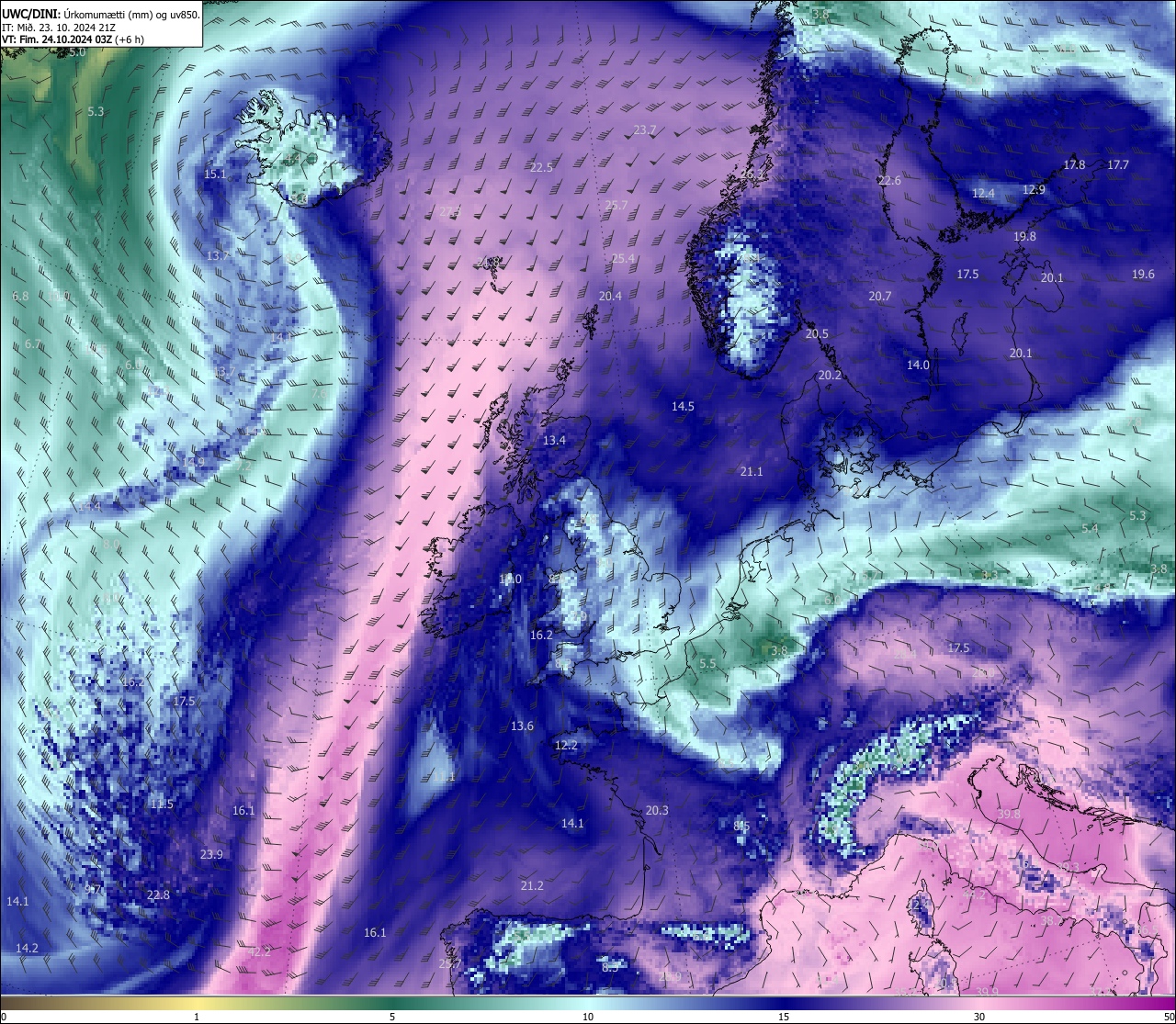Select the 13.4 value near Scotland
The height and width of the screenshot is (1024, 1176).
tap(554, 440)
